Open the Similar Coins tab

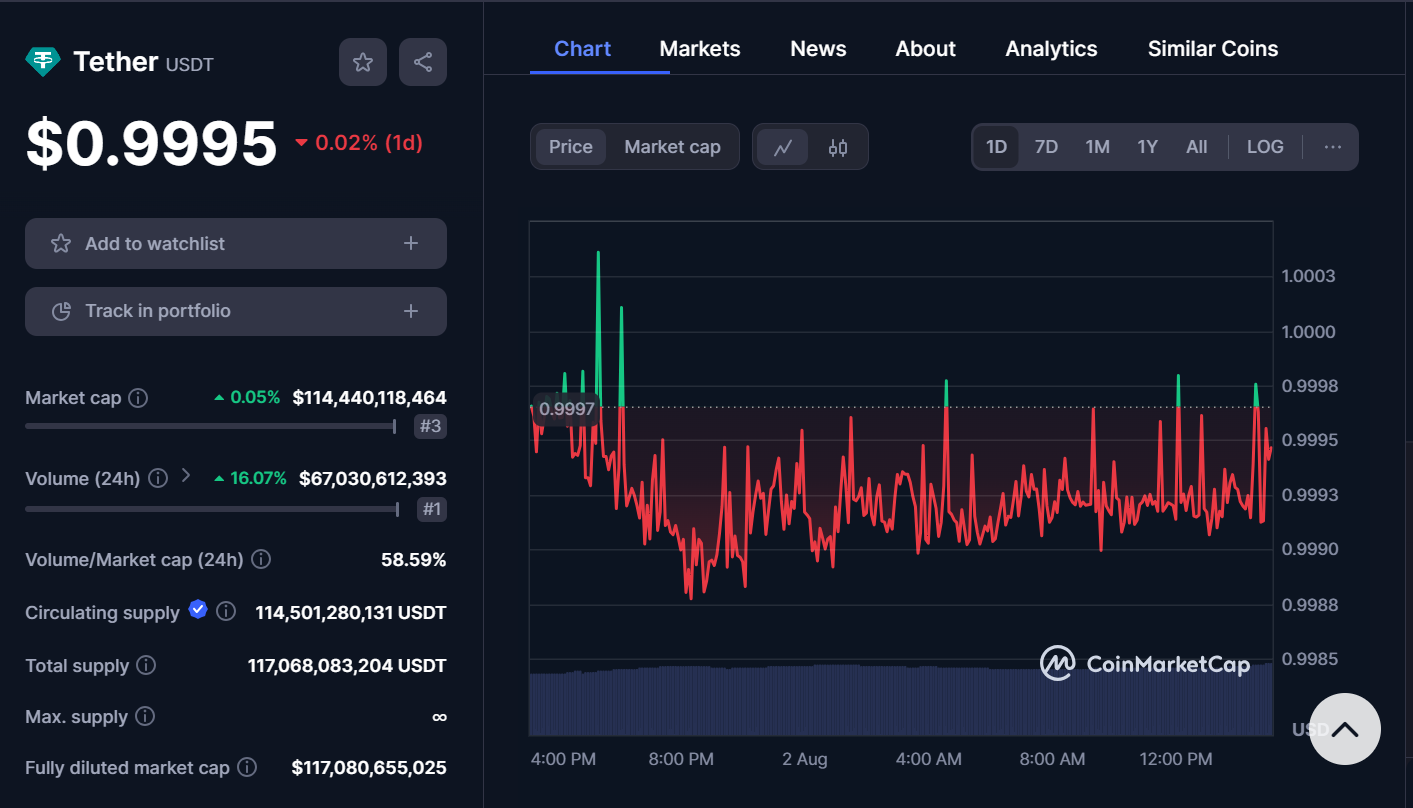point(1213,49)
